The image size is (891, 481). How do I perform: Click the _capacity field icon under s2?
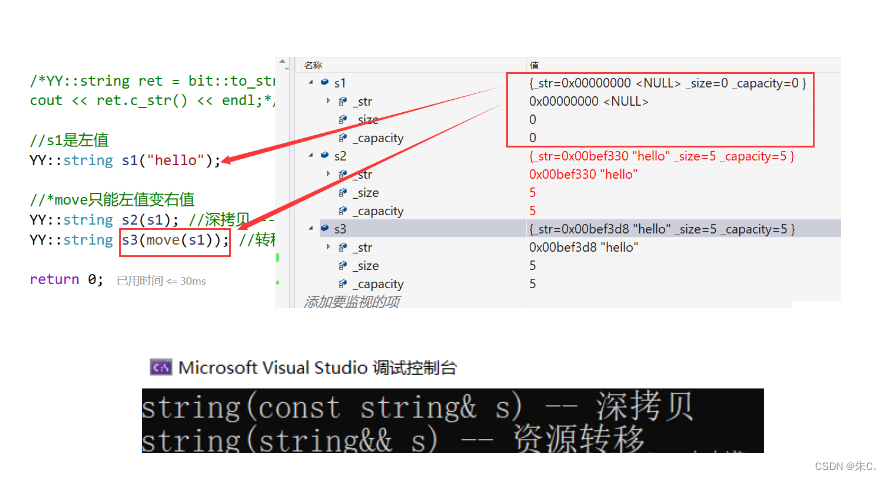(343, 211)
